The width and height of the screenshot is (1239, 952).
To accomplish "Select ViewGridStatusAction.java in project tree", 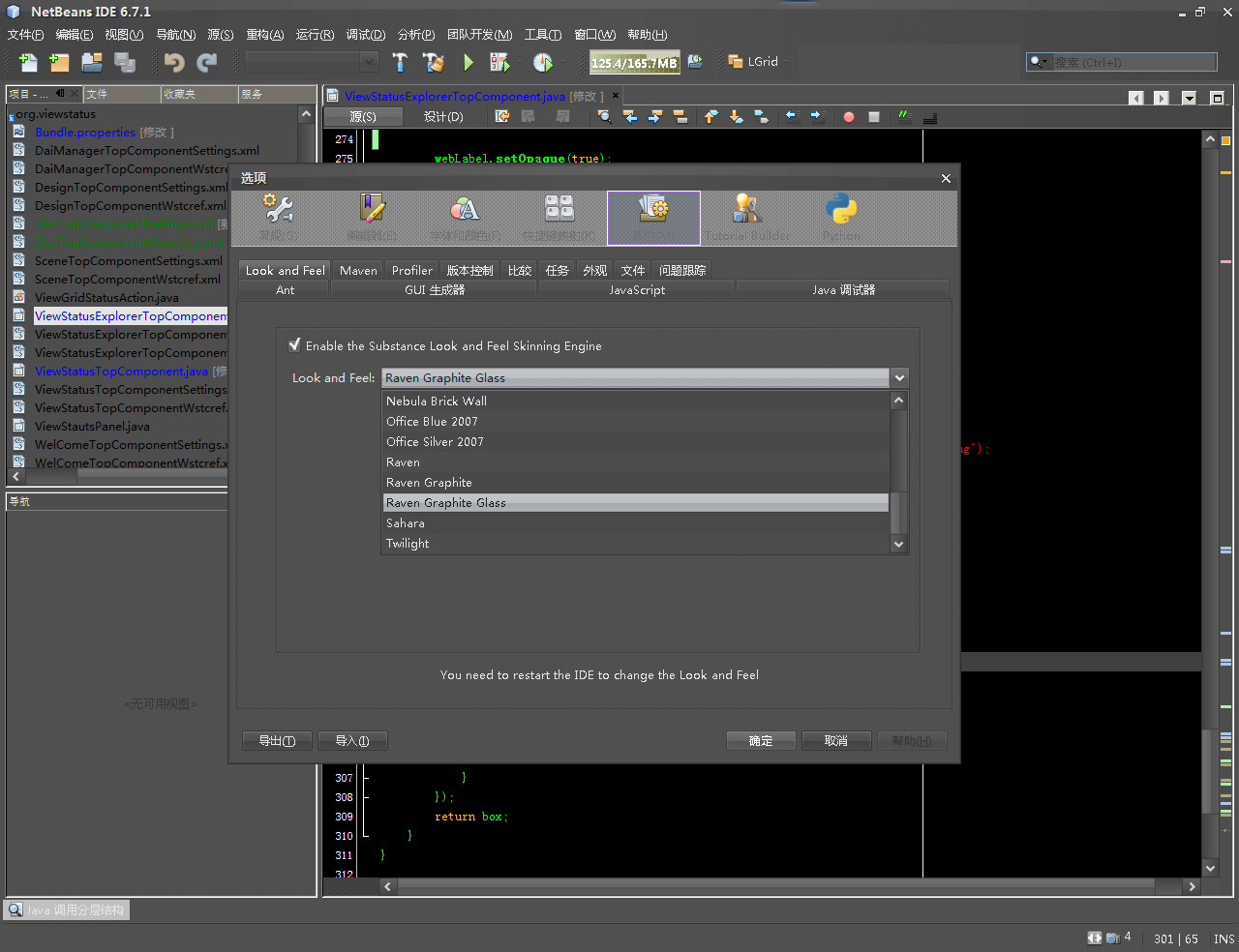I will coord(106,297).
